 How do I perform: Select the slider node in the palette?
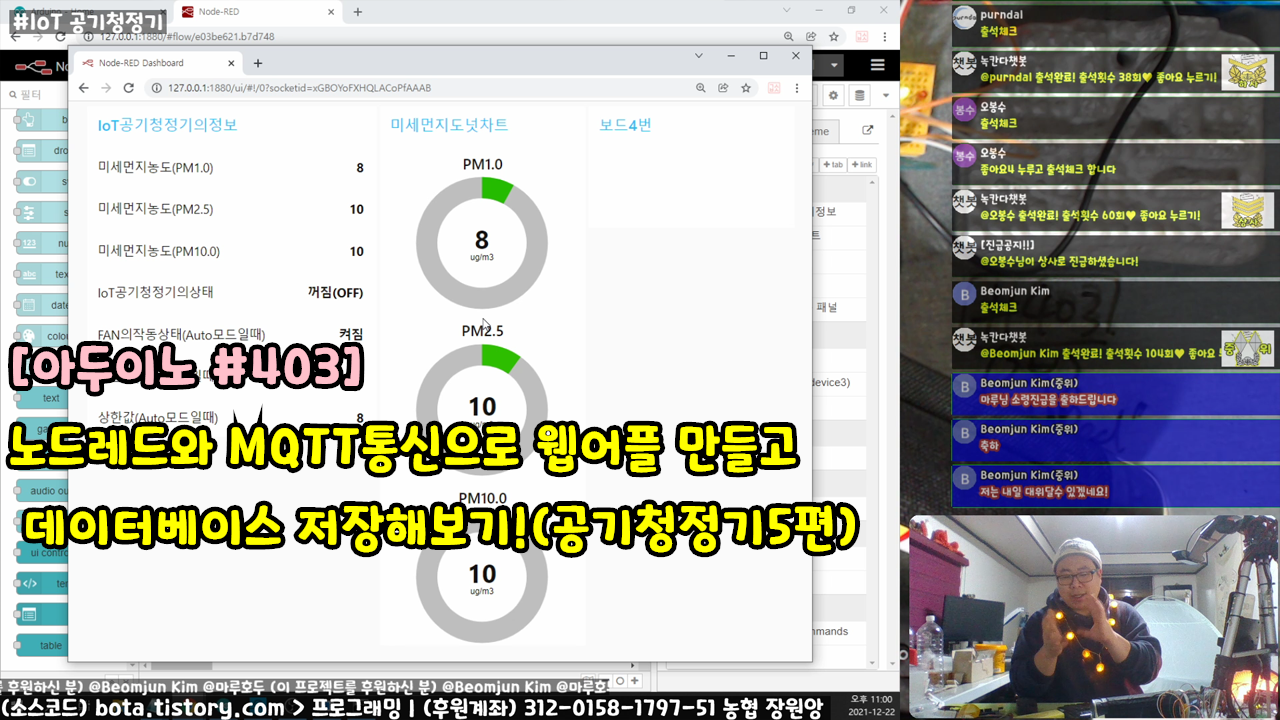(42, 212)
